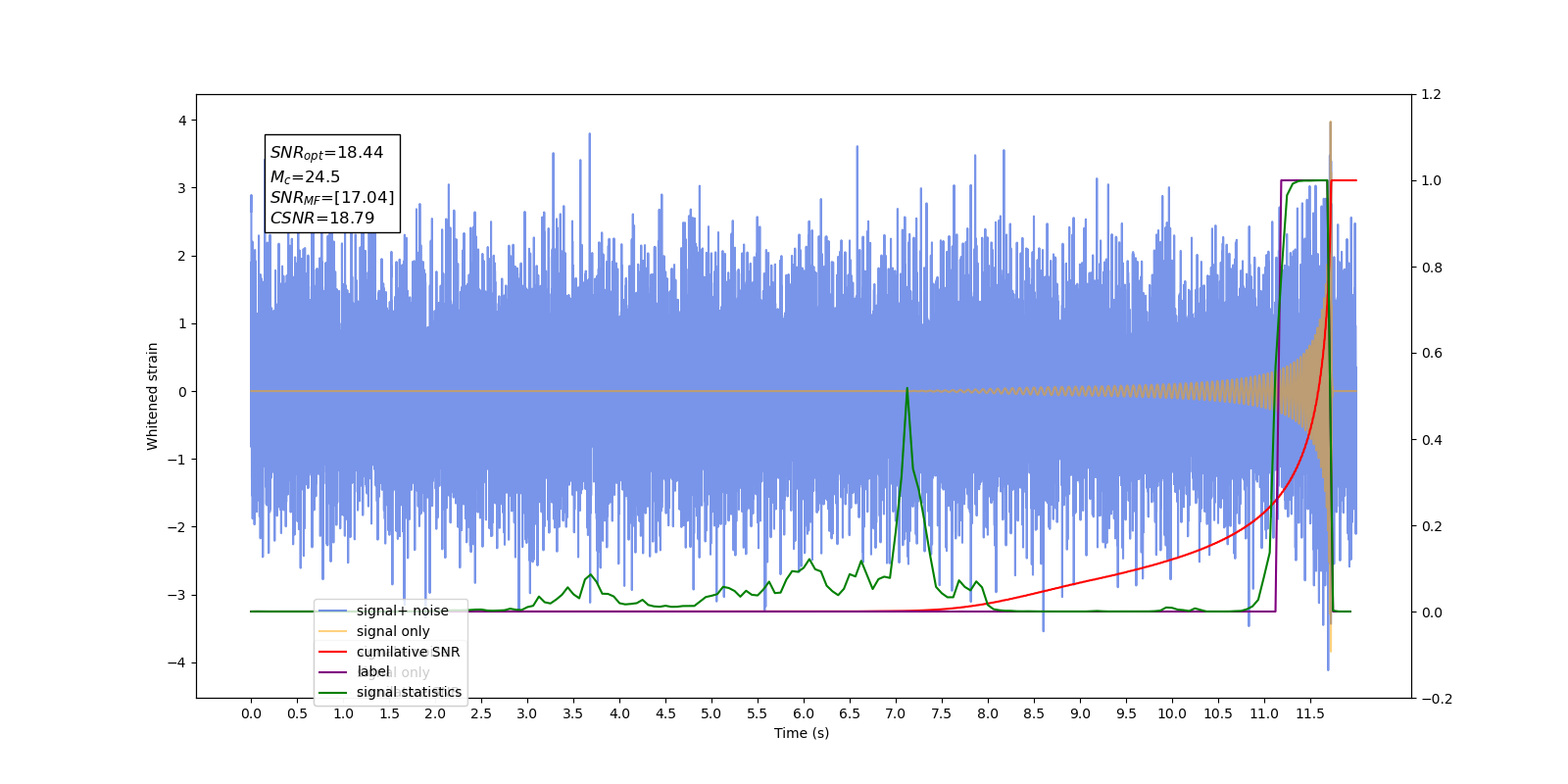The height and width of the screenshot is (784, 1568).
Task: Click the x-axis tick label 3.0
Action: (527, 713)
